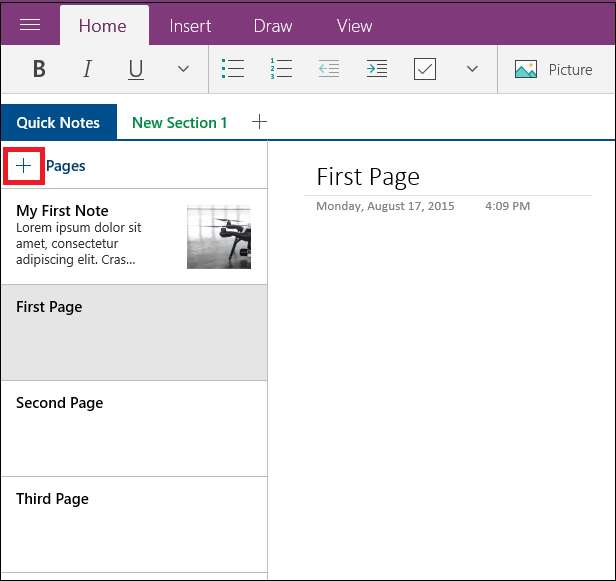The height and width of the screenshot is (581, 616).
Task: Open the hamburger navigation menu
Action: pyautogui.click(x=30, y=26)
